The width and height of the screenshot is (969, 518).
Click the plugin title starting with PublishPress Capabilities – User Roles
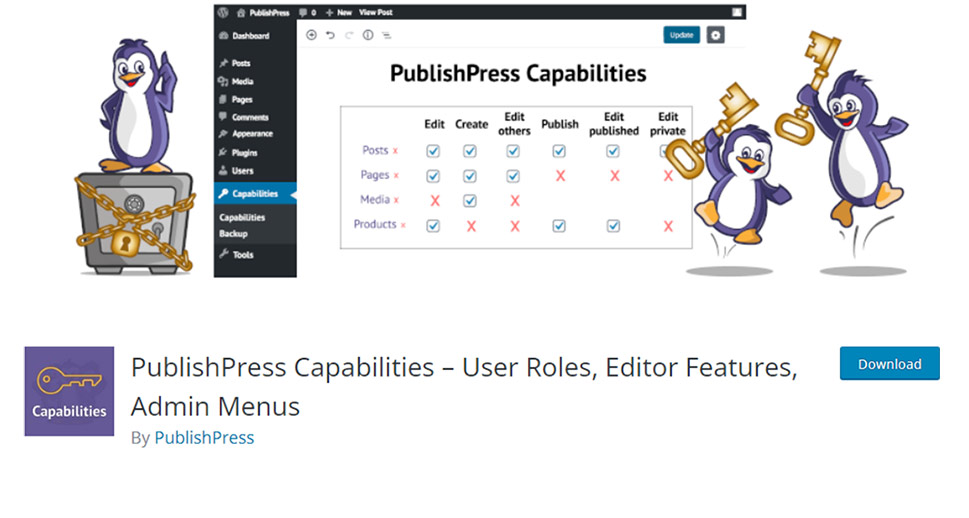click(x=463, y=387)
